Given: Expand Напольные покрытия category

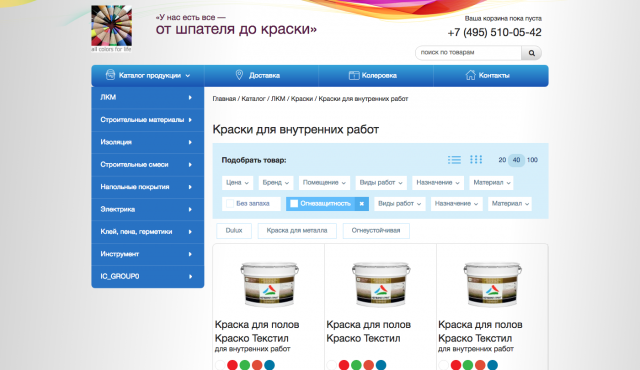Looking at the screenshot, I should [147, 187].
